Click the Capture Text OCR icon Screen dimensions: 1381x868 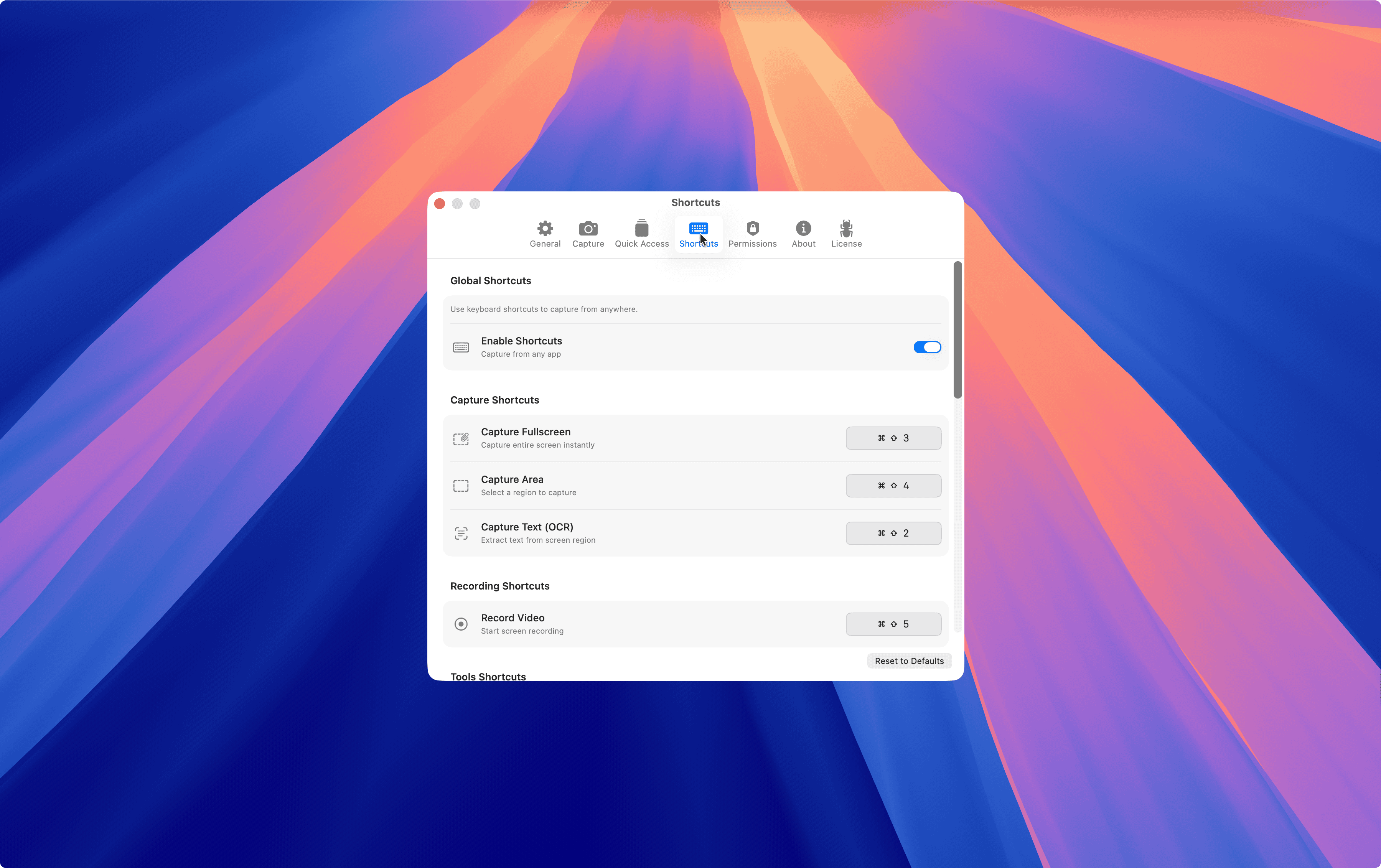point(460,533)
